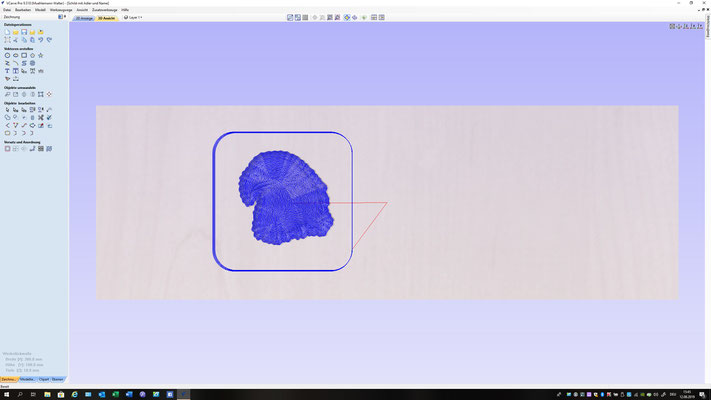Select the Draw Arc tool
Viewport: 711px width, 400px height.
click(15, 63)
